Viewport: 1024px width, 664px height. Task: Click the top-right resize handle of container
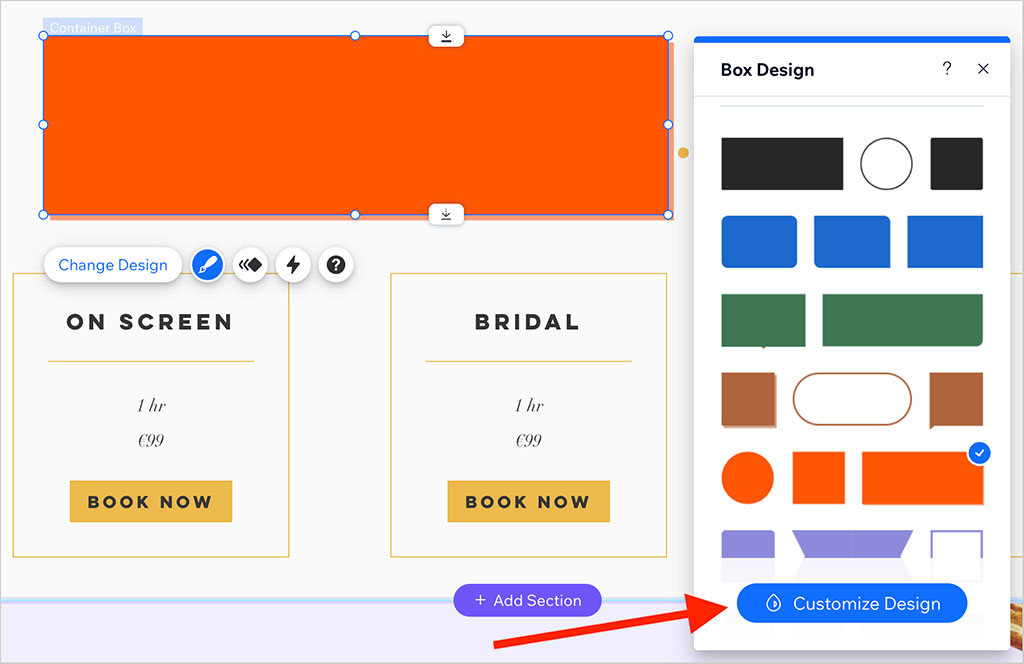point(668,36)
